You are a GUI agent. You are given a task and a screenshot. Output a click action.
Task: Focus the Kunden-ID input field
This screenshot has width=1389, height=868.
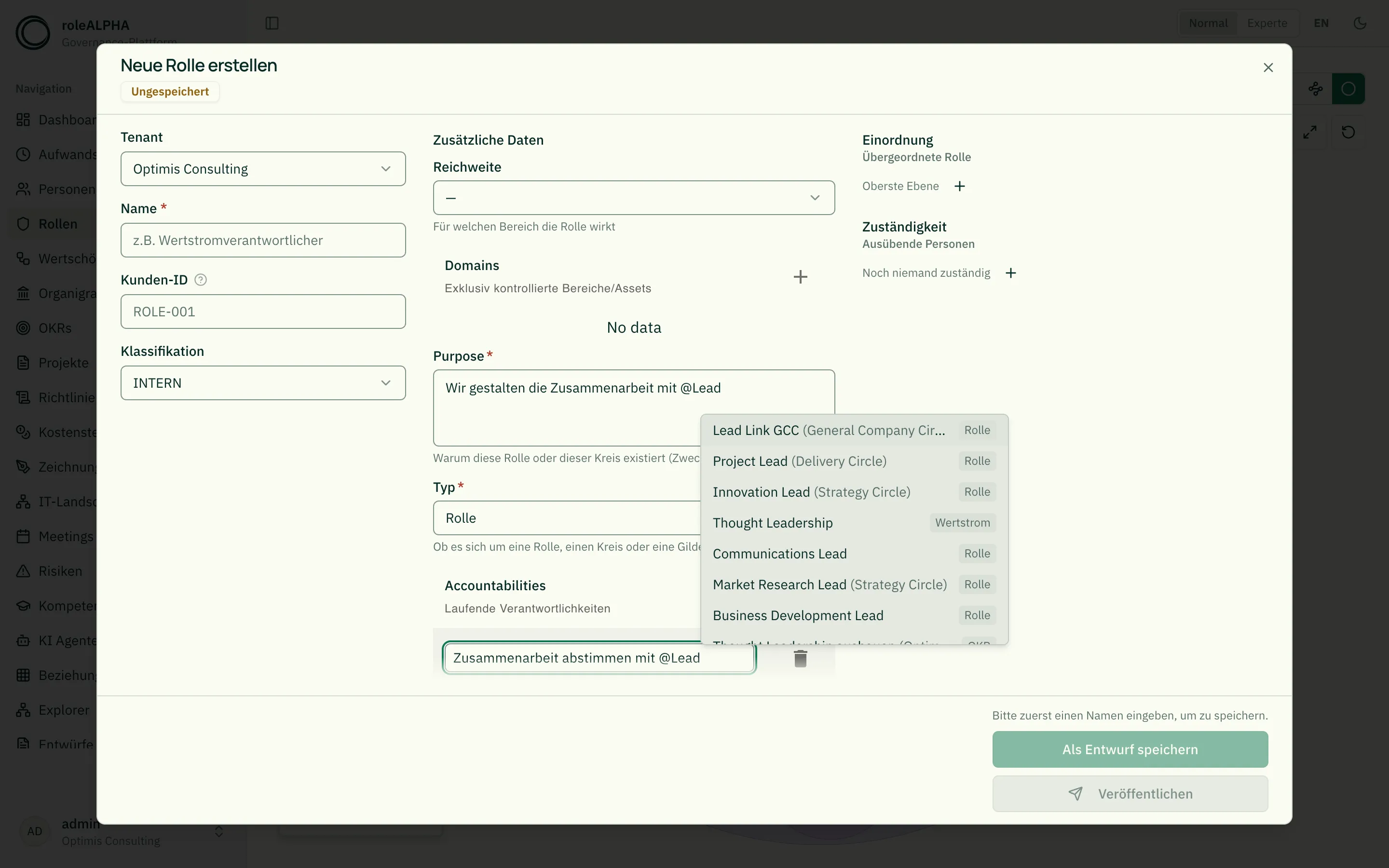coord(263,312)
